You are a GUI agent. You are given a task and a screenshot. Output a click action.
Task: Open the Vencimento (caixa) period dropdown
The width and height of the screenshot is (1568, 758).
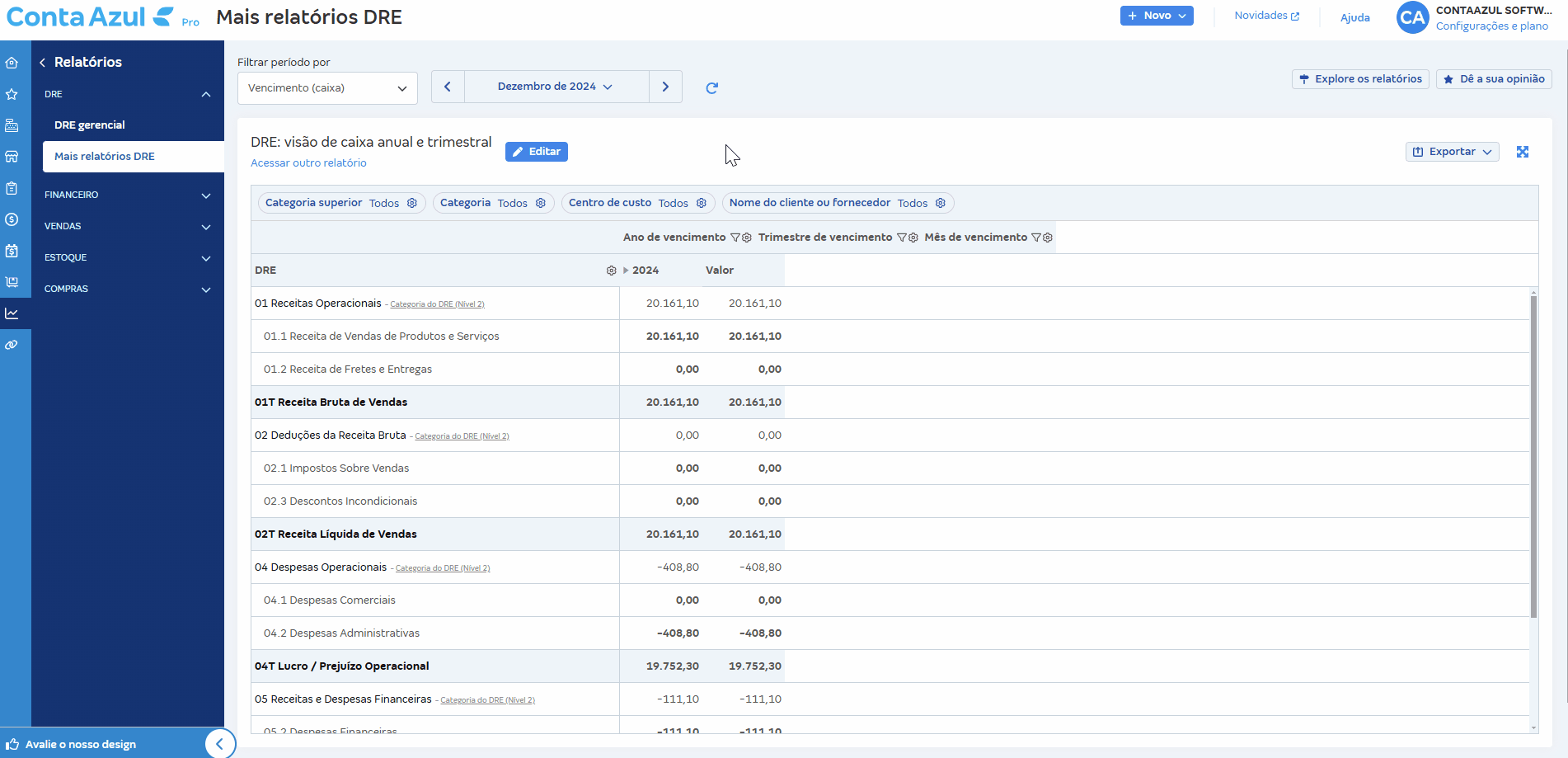coord(327,88)
